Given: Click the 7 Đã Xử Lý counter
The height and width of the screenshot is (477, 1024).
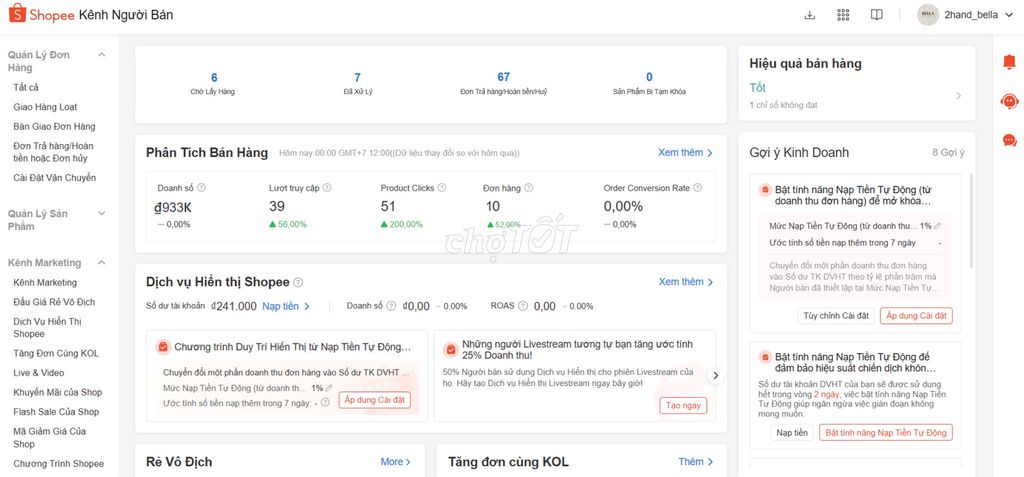Looking at the screenshot, I should pyautogui.click(x=357, y=84).
